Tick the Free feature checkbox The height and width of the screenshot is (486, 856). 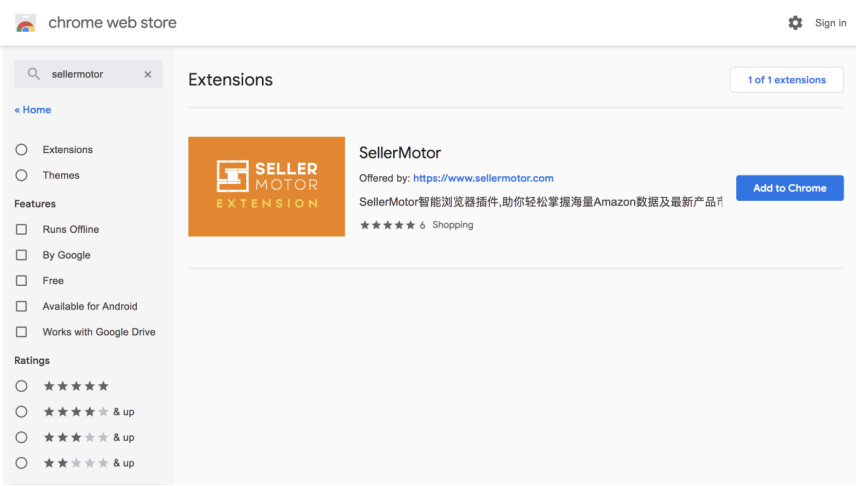[21, 281]
